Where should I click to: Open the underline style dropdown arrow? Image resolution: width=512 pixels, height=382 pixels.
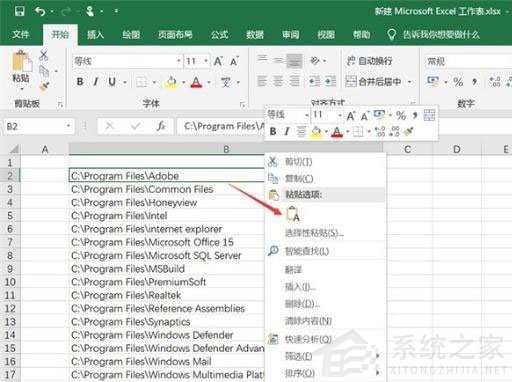tap(125, 82)
